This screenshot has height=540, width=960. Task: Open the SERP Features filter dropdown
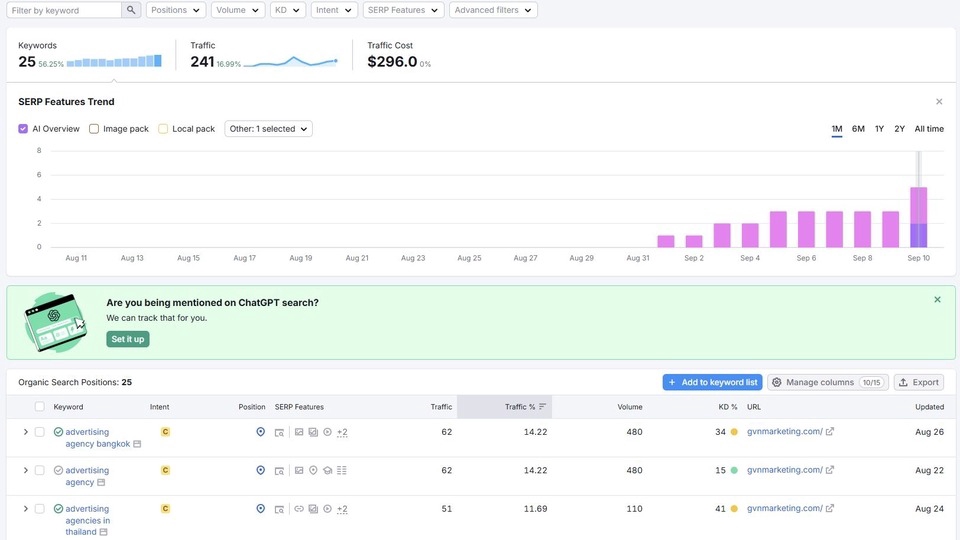click(x=403, y=10)
